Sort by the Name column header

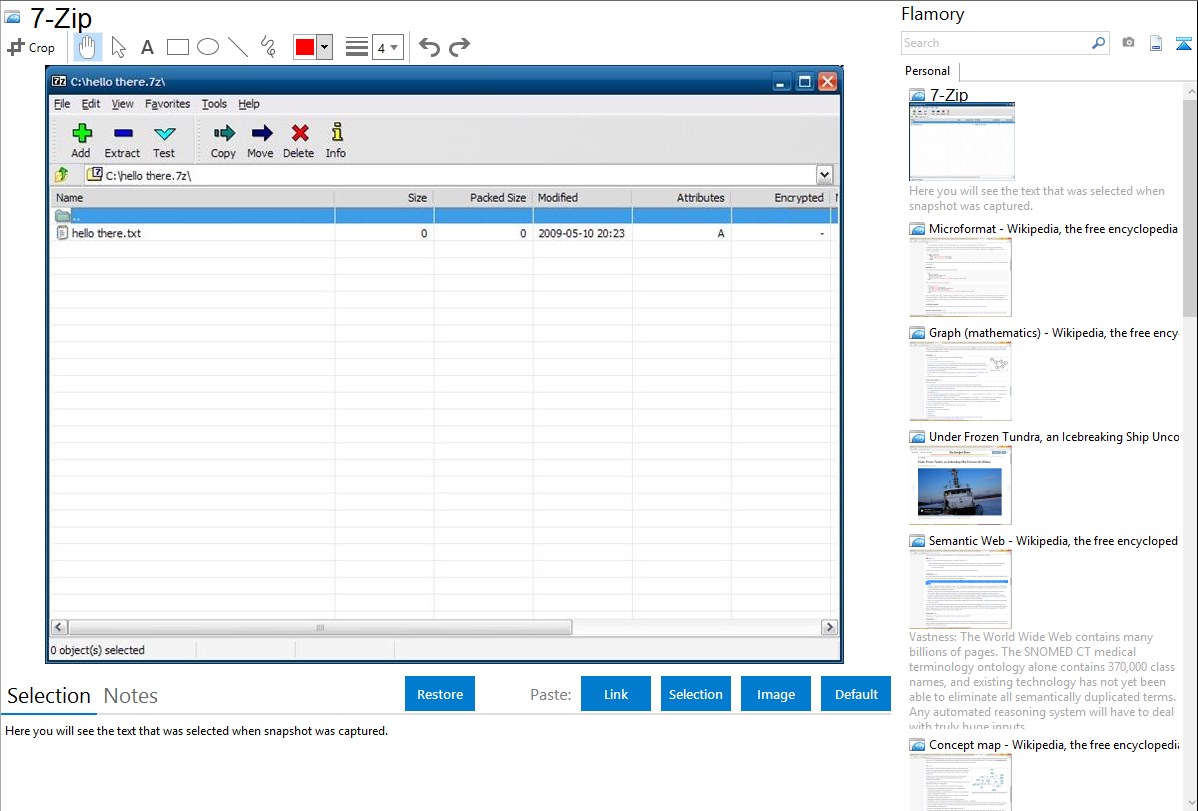coord(193,197)
